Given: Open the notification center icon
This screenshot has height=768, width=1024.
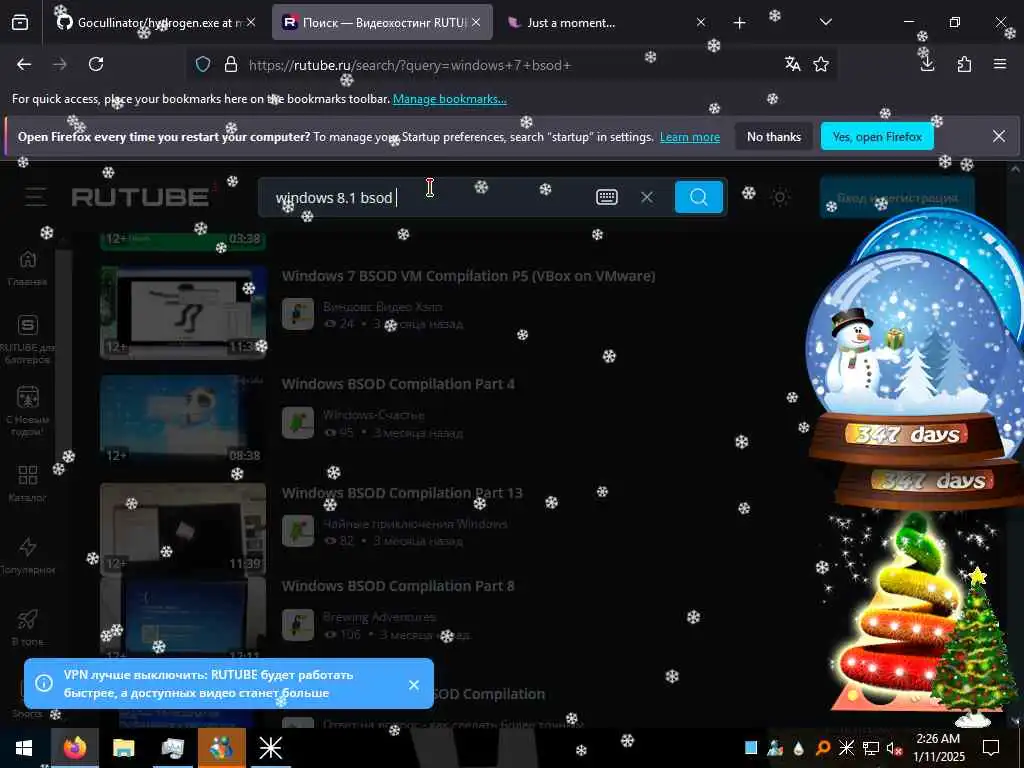Looking at the screenshot, I should point(991,748).
